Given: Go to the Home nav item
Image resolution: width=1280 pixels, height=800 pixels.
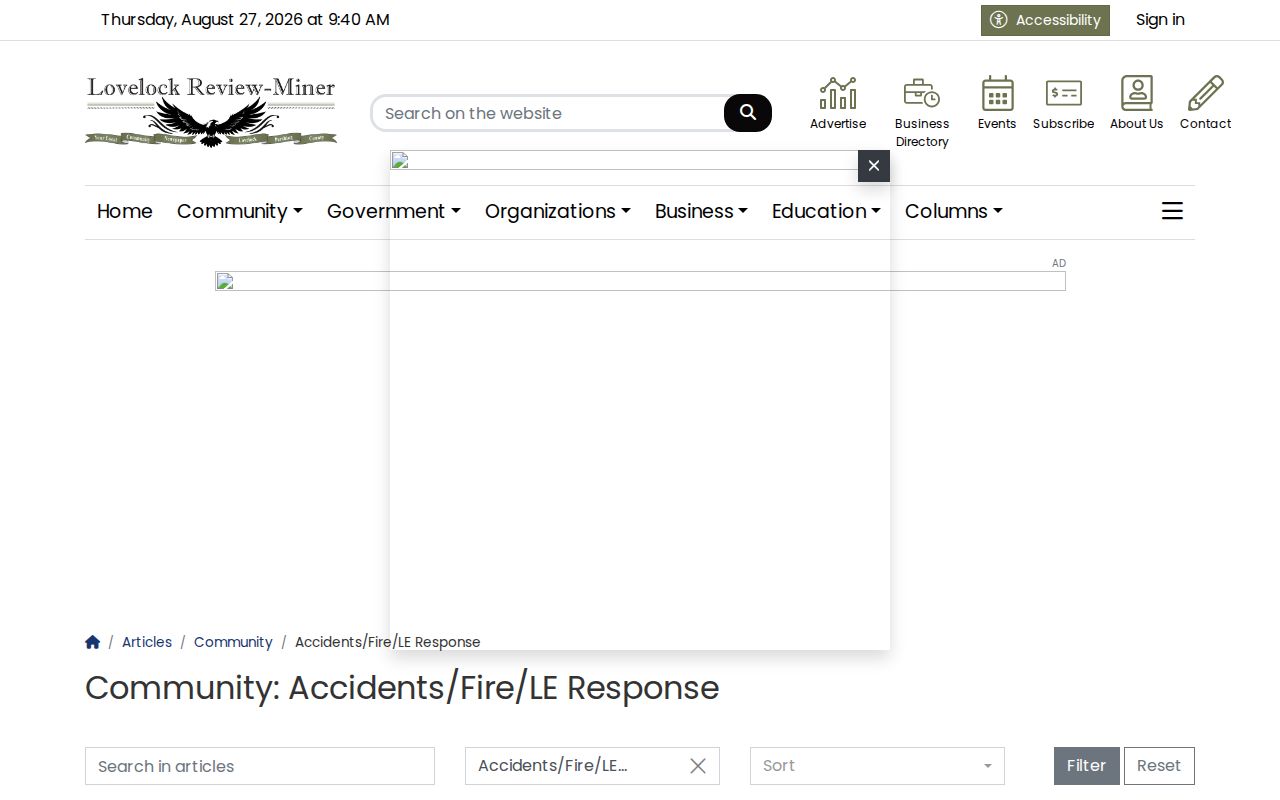Looking at the screenshot, I should 125,211.
